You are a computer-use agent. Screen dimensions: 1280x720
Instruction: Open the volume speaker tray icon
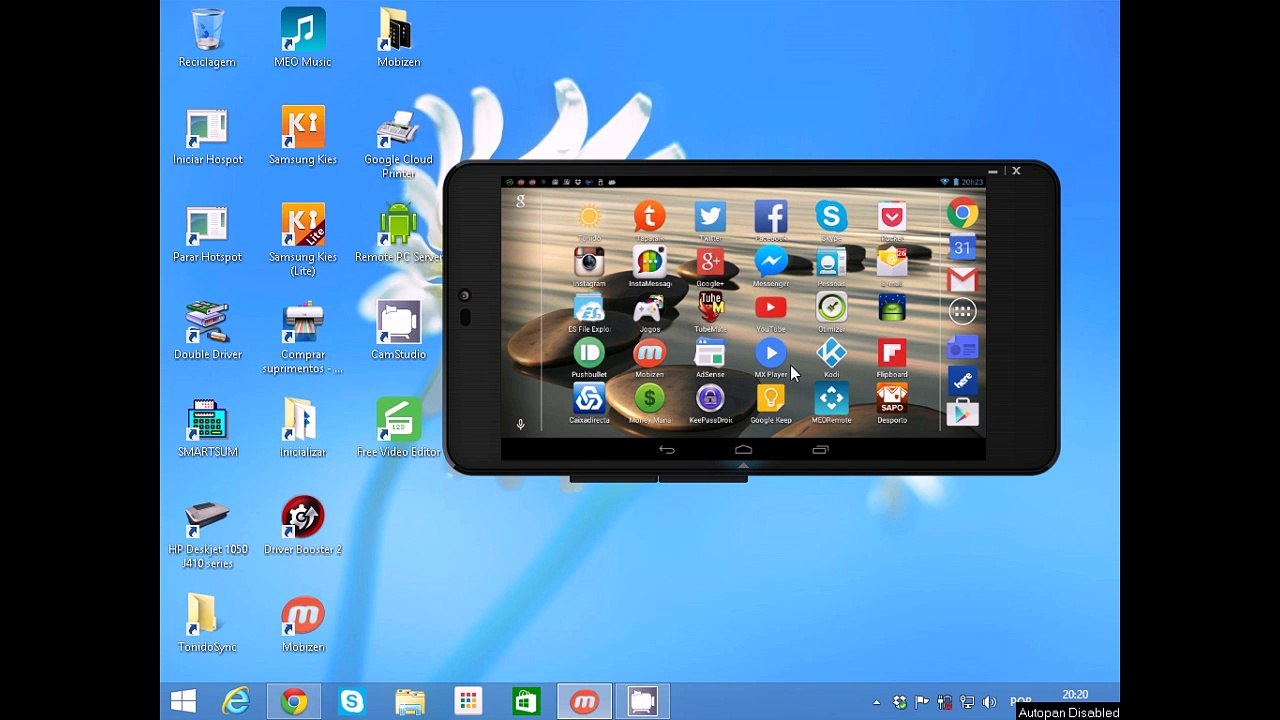(989, 702)
